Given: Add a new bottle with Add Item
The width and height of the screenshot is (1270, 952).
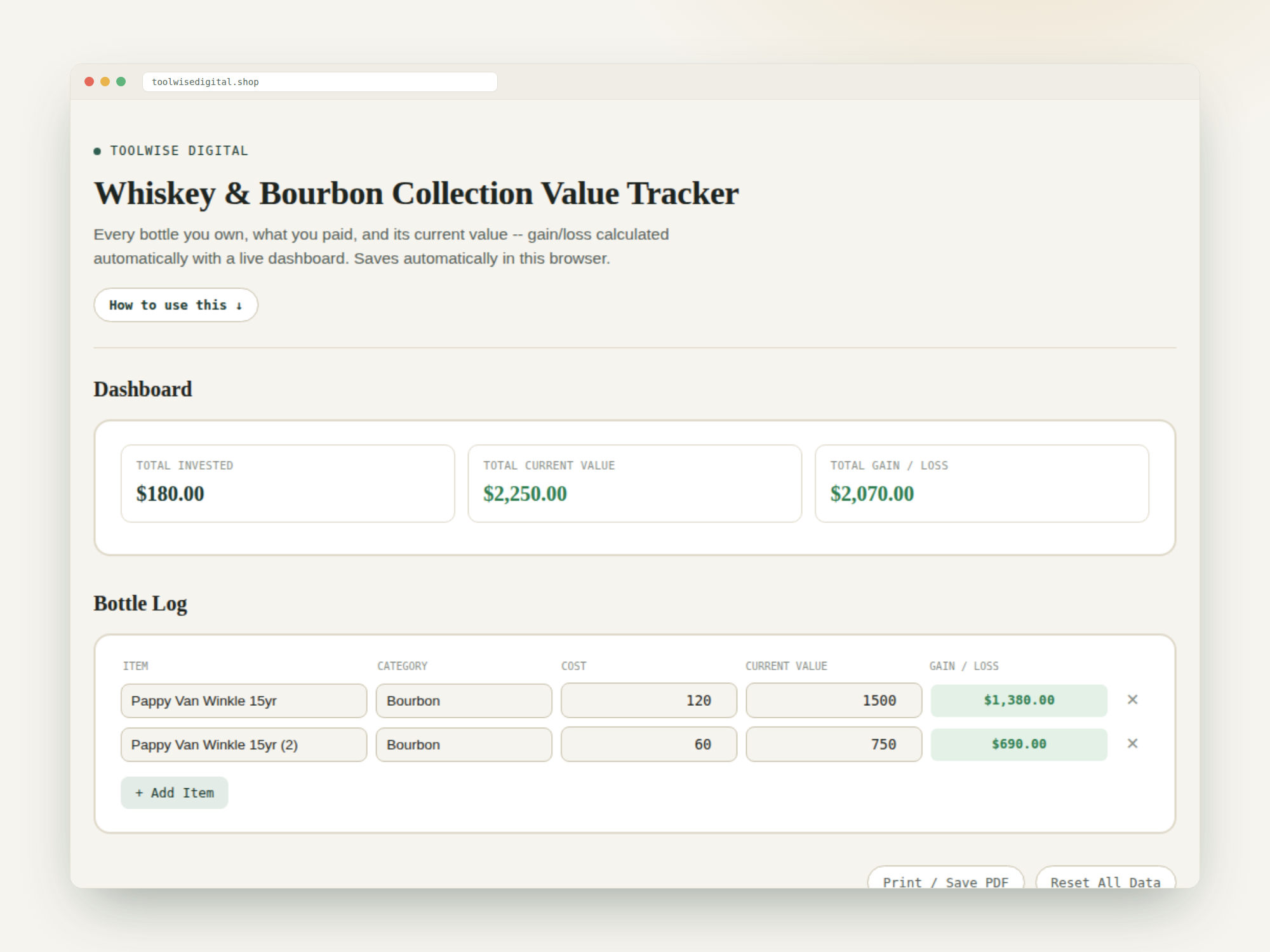Looking at the screenshot, I should (175, 793).
